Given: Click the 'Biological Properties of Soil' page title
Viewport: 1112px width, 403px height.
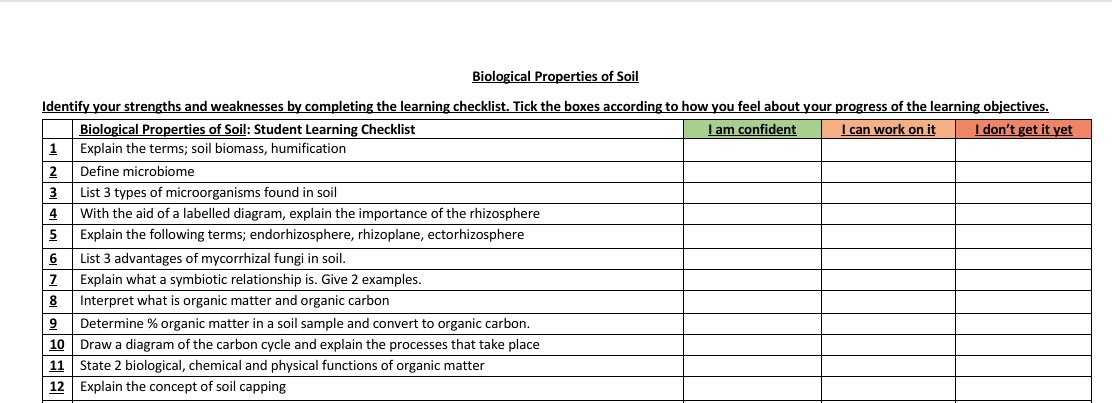Looking at the screenshot, I should tap(555, 77).
